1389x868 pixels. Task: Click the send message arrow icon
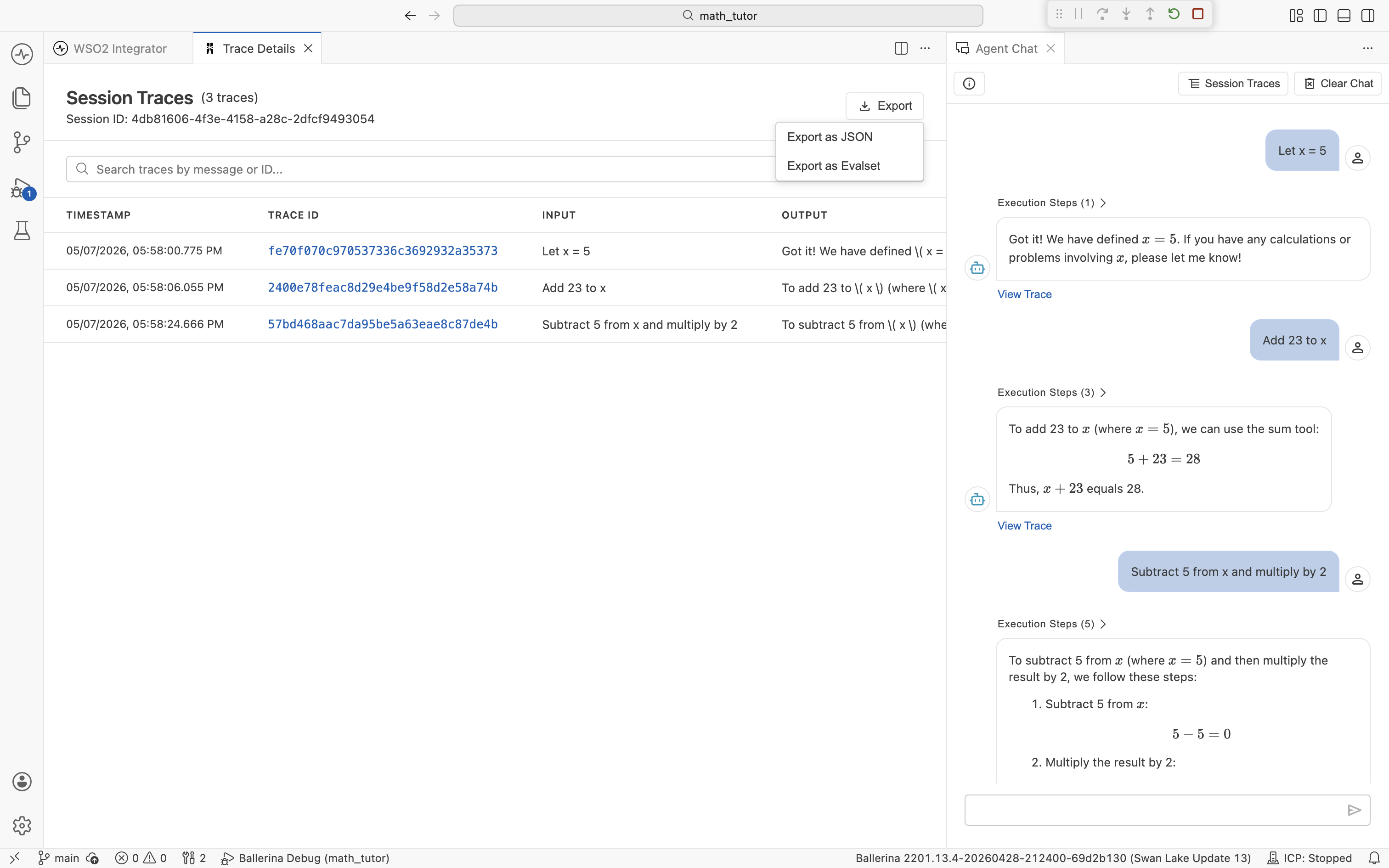click(x=1354, y=810)
